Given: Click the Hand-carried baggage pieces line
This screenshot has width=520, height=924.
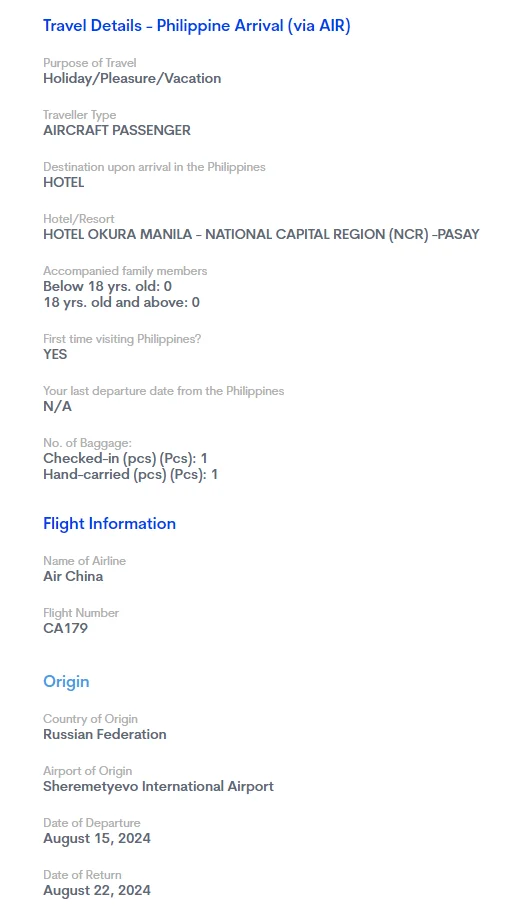Looking at the screenshot, I should (130, 474).
